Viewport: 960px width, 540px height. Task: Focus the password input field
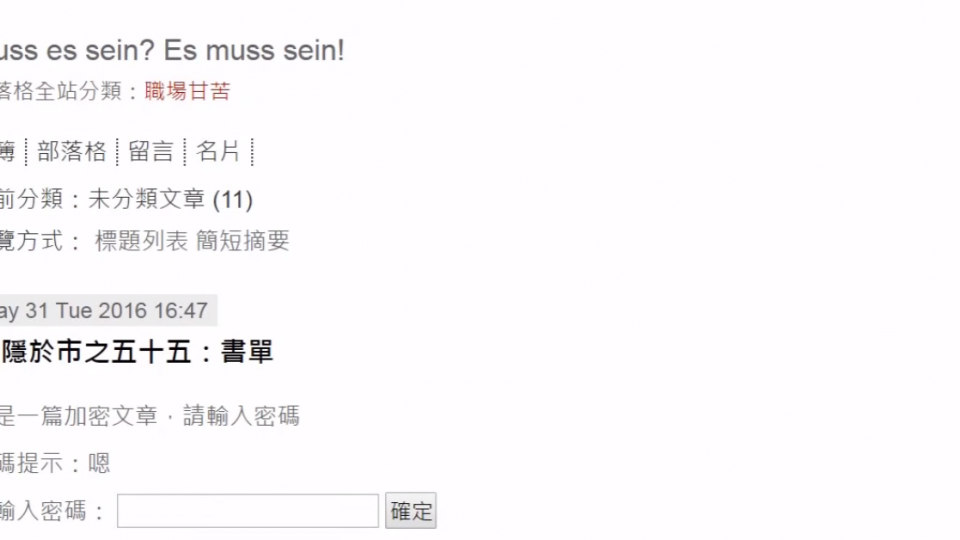click(248, 511)
